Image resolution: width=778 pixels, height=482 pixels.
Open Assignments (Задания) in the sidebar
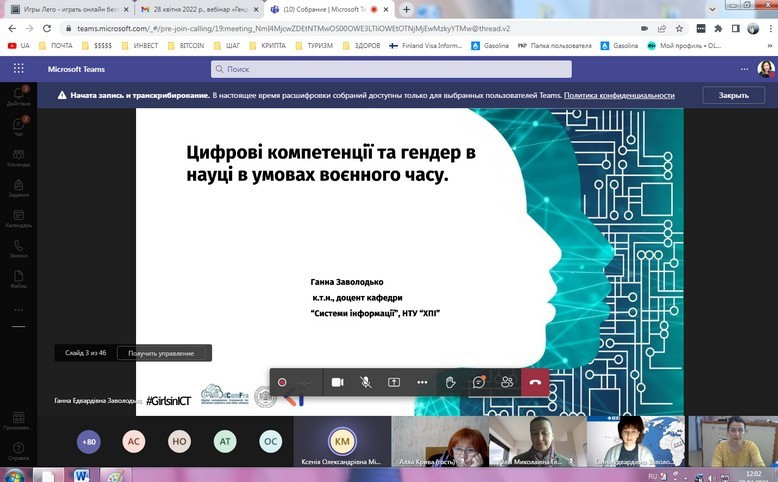tap(18, 188)
